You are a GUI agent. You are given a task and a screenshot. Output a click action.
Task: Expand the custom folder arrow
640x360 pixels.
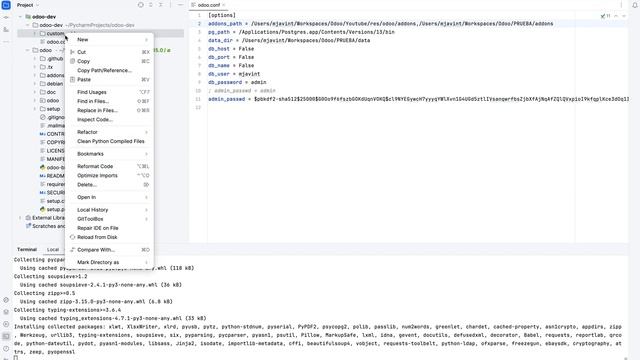point(35,33)
